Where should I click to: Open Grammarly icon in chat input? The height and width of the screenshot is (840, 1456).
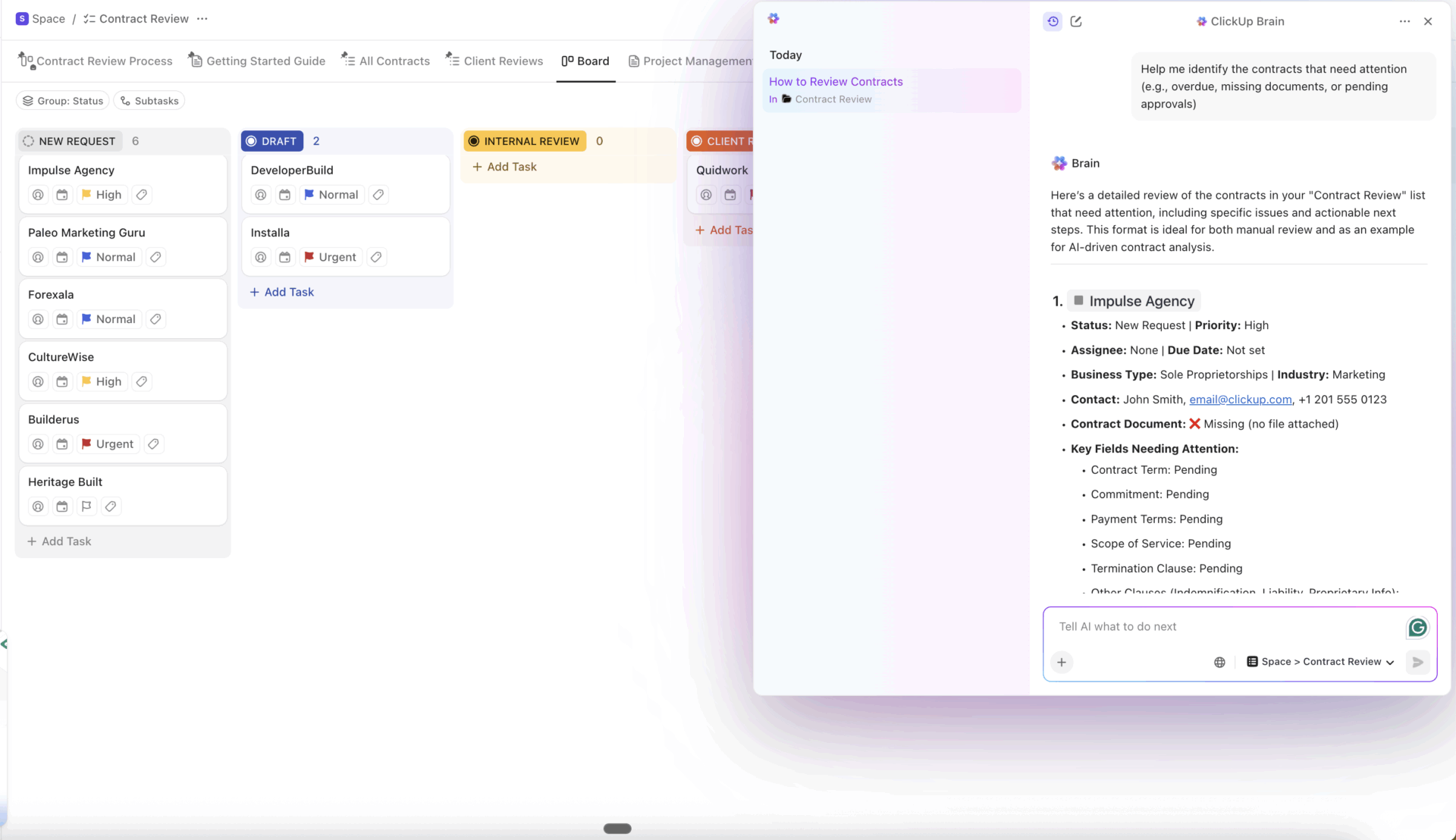click(x=1417, y=628)
